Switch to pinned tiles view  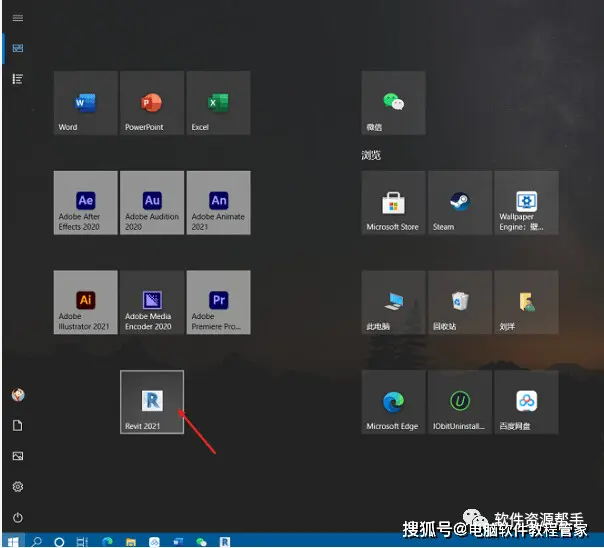18,48
